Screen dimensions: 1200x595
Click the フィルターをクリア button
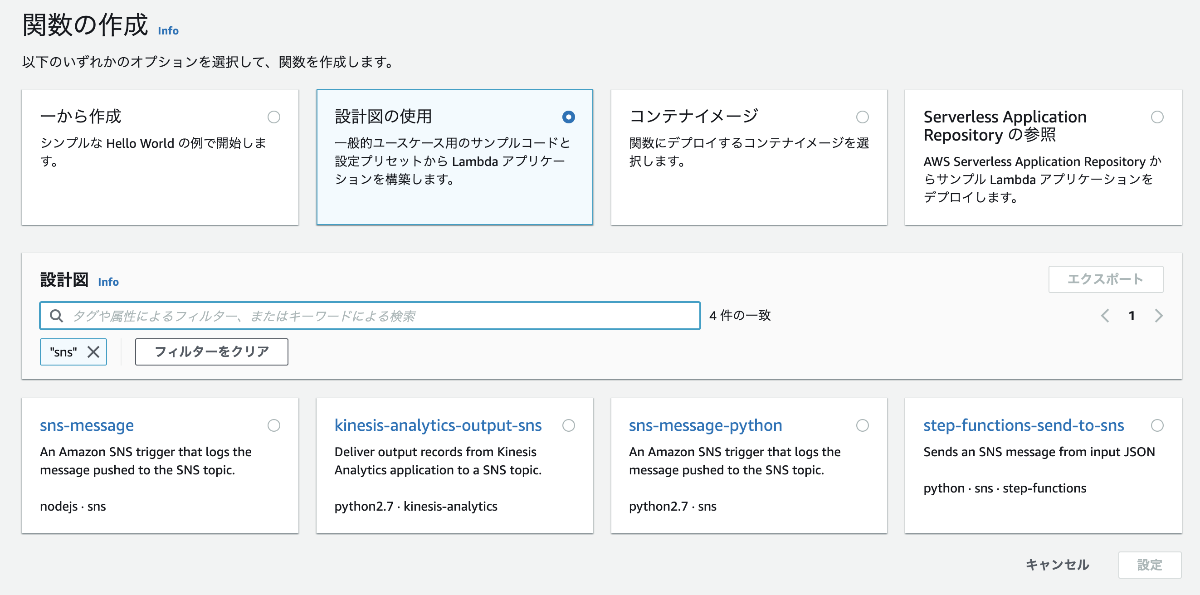(211, 352)
